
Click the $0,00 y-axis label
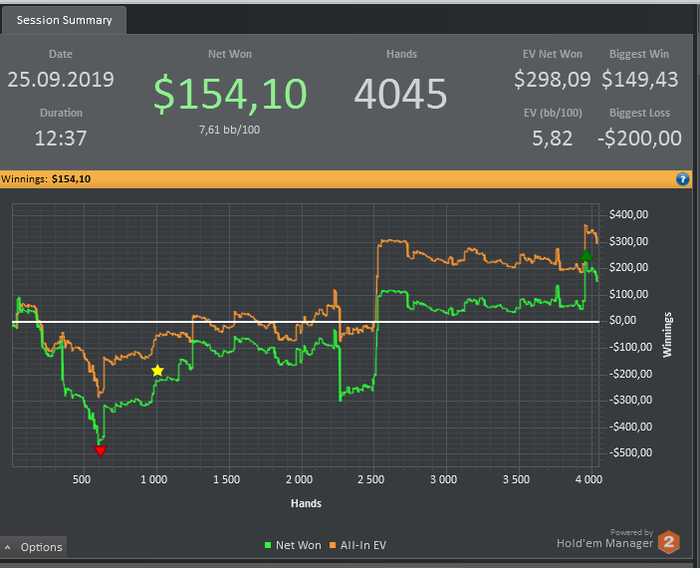(x=623, y=320)
